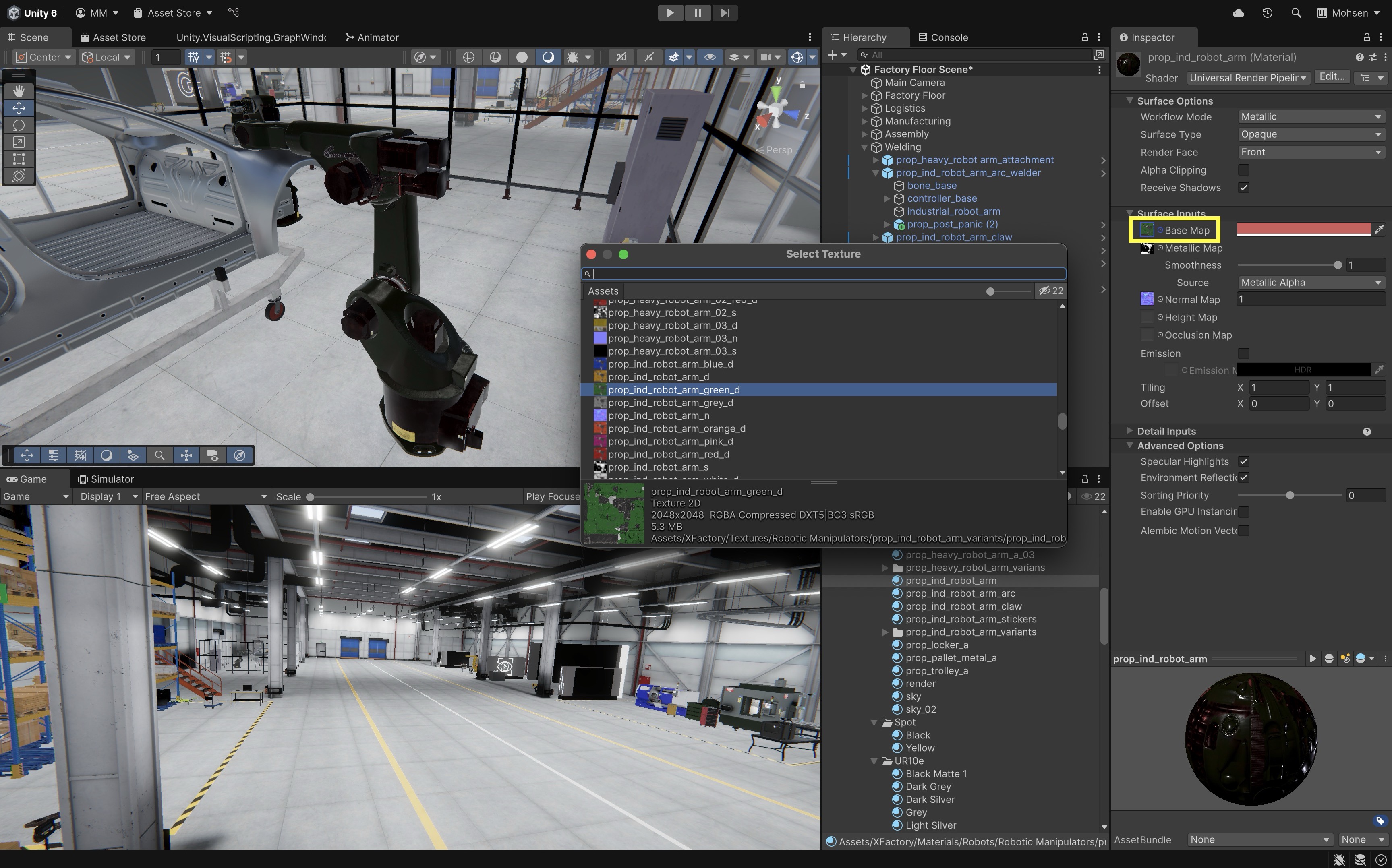Select the Hand tool in Scene view
The width and height of the screenshot is (1392, 868).
point(19,91)
